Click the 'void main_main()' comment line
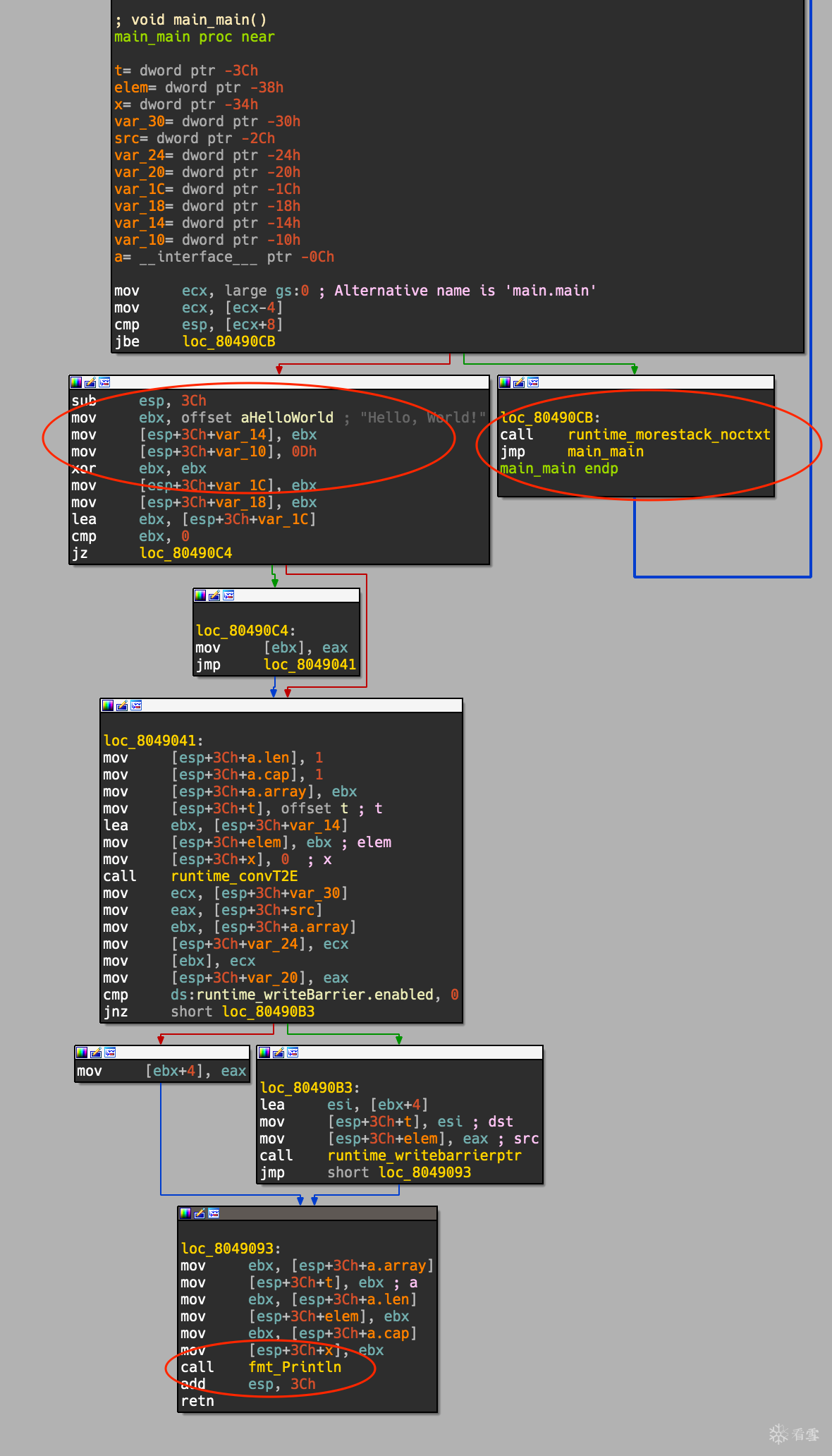The width and height of the screenshot is (832, 1456). click(190, 20)
